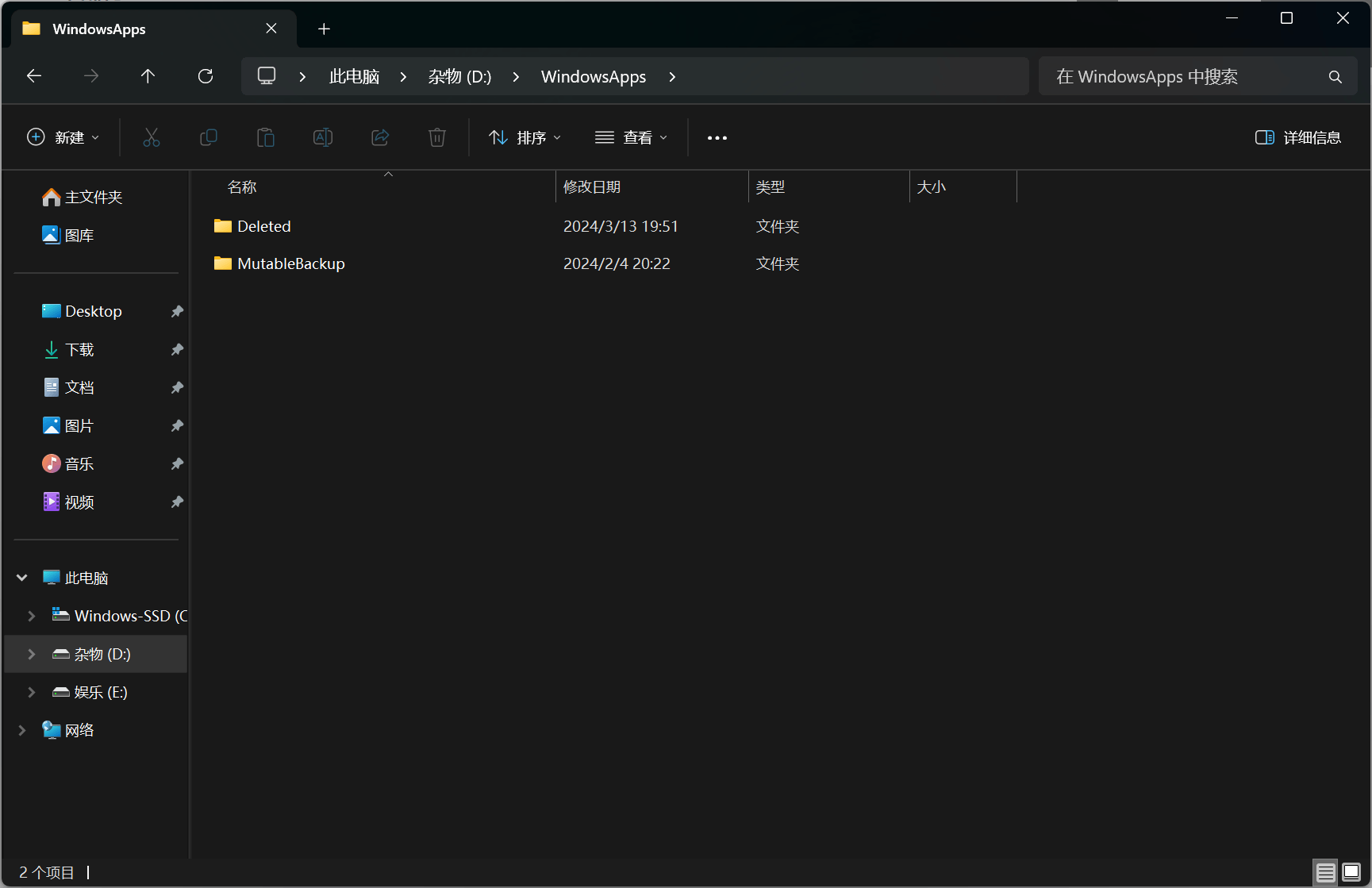The image size is (1372, 888).
Task: Click the Share toolbar icon
Action: click(x=380, y=137)
